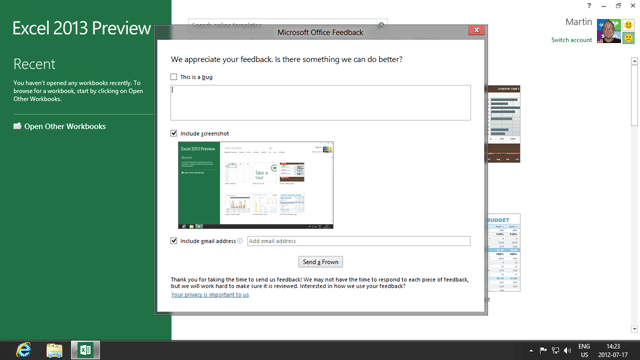Click the info icon beside email address

point(240,241)
